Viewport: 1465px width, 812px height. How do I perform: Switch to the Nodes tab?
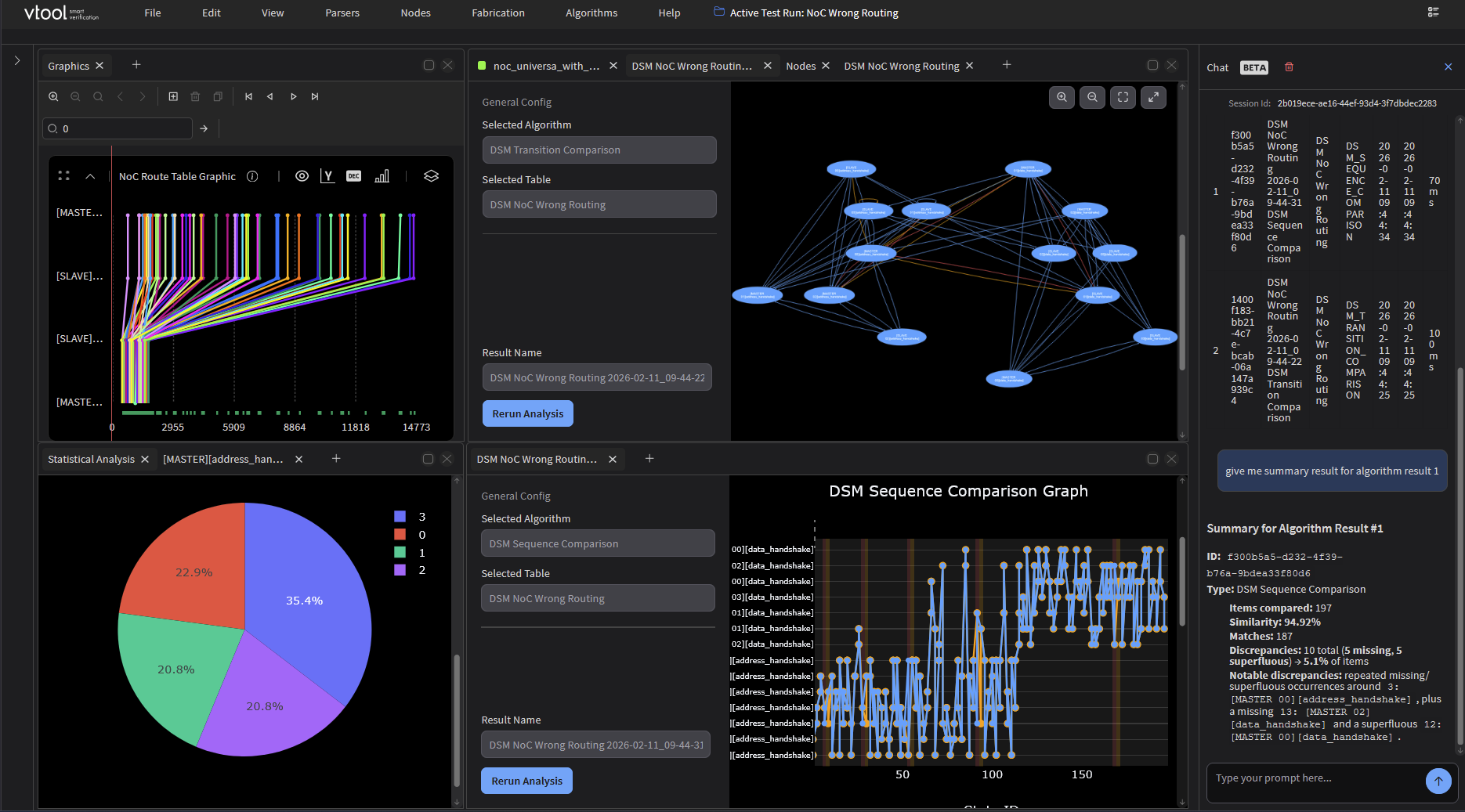[801, 65]
